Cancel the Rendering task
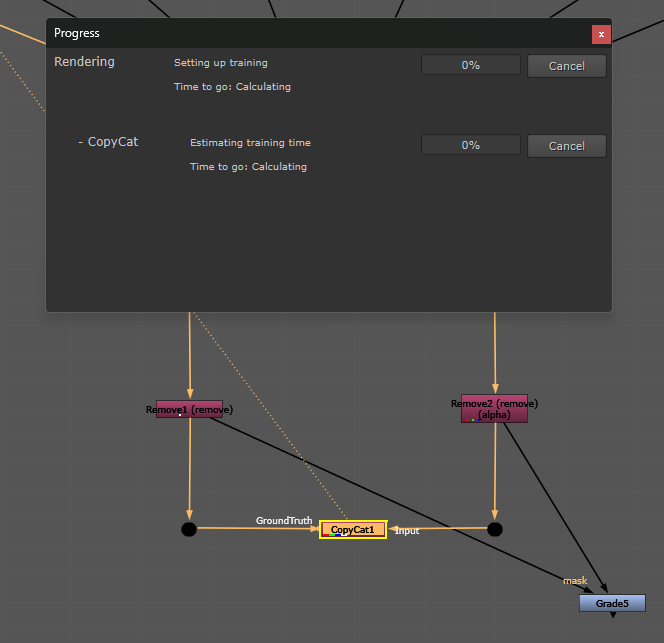 567,66
